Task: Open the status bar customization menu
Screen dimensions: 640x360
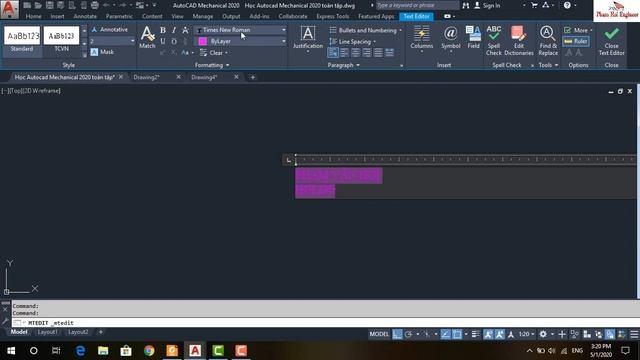Action: (634, 334)
